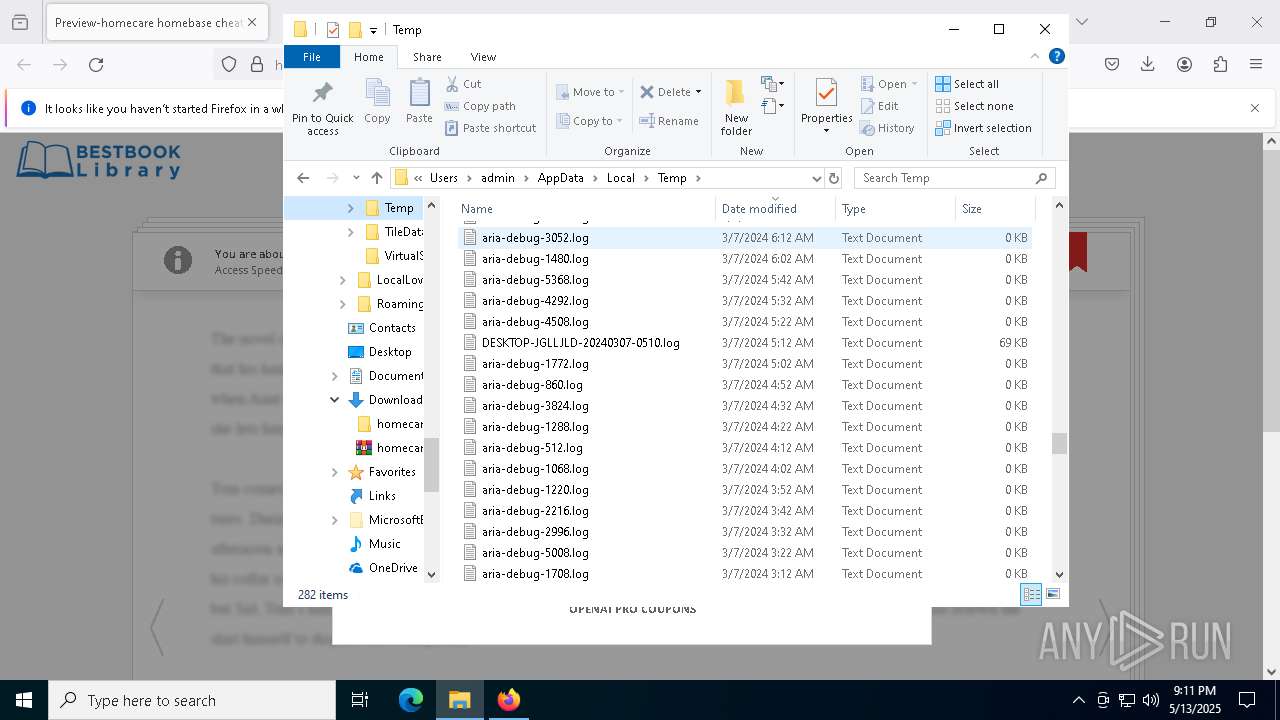This screenshot has width=1280, height=720.
Task: Click the Copy ribbon icon
Action: (377, 102)
